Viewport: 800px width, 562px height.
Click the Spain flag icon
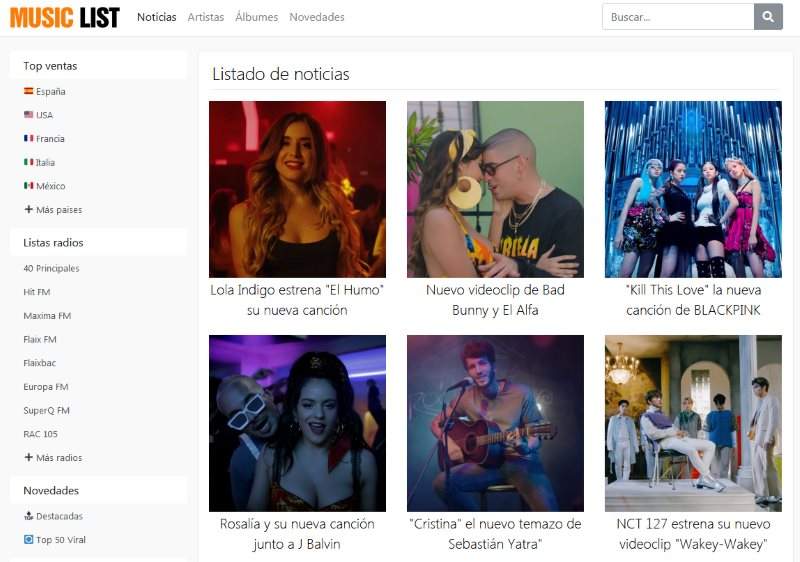[29, 91]
